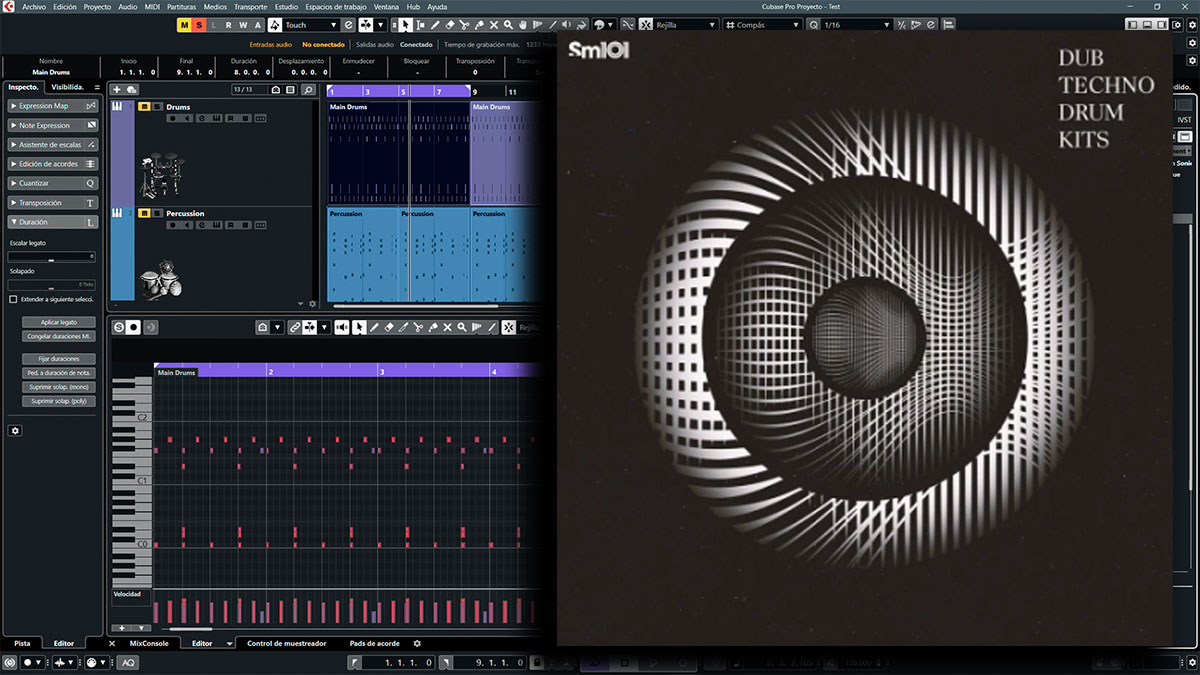This screenshot has width=1200, height=675.
Task: Click Suprimir solap. (mono) button
Action: [x=59, y=387]
